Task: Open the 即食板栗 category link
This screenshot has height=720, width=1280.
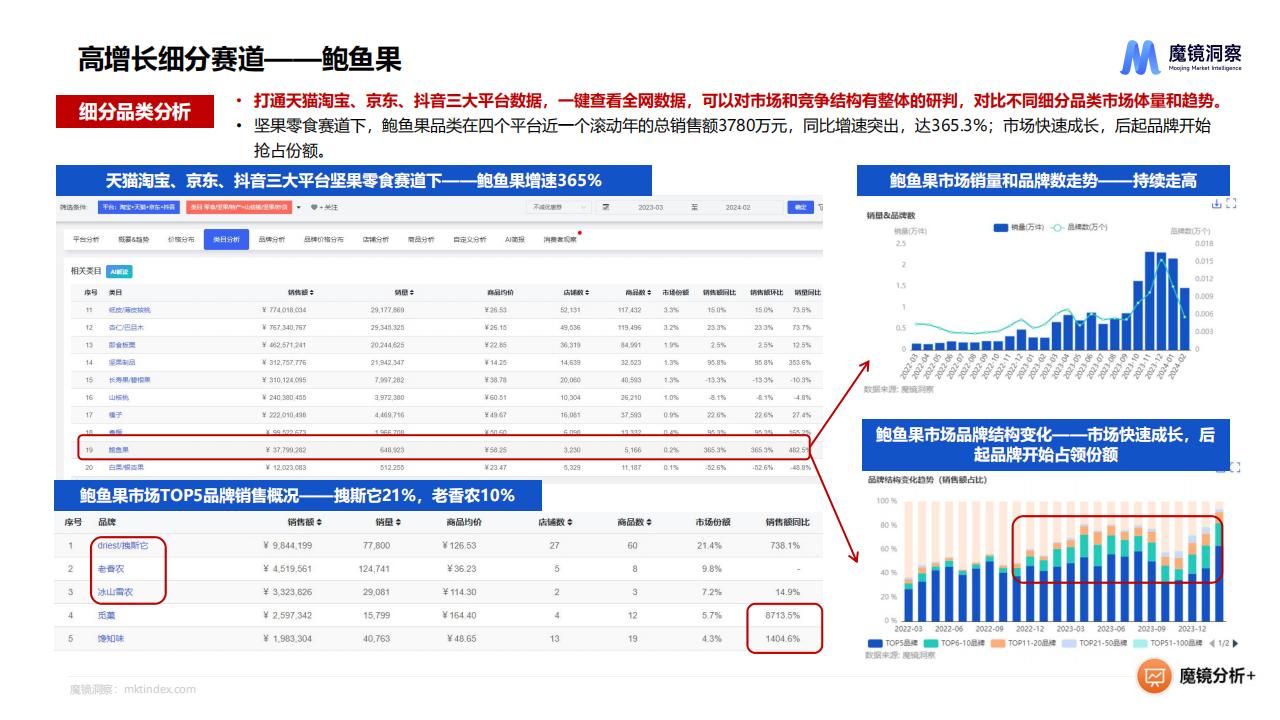Action: (x=121, y=344)
